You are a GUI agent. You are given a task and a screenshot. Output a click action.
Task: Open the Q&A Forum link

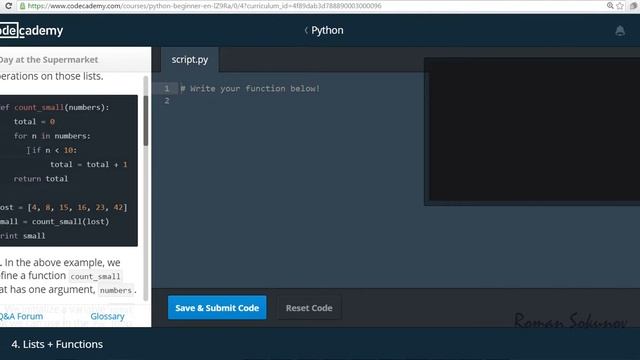[x=21, y=316]
